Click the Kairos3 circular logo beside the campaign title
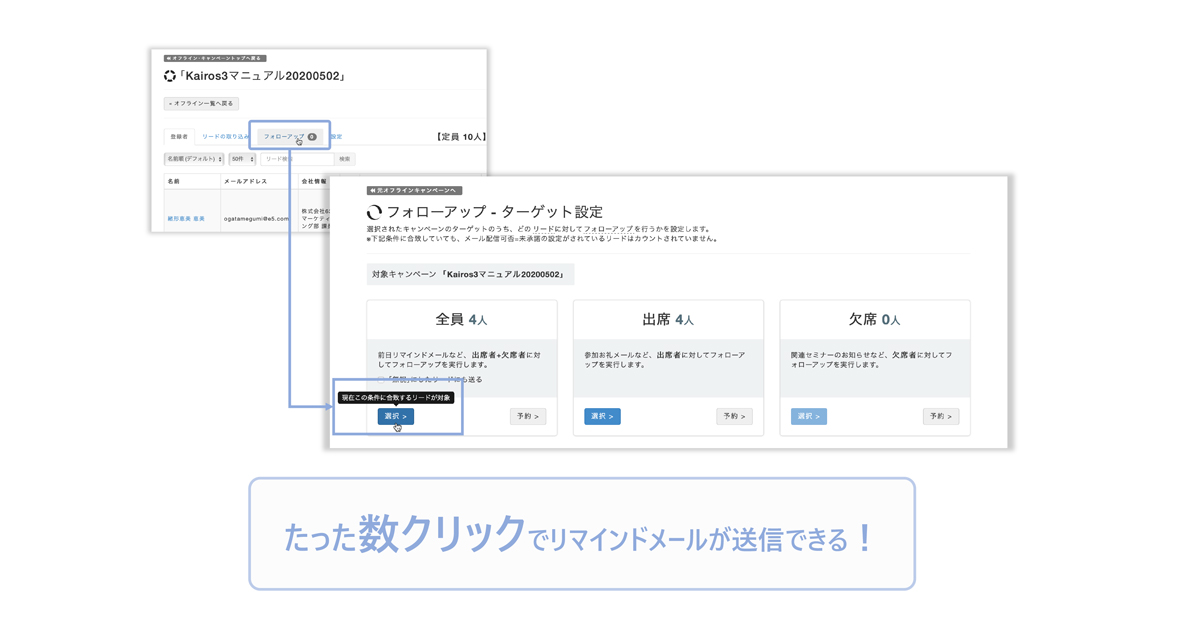Image resolution: width=1200 pixels, height=630 pixels. click(x=170, y=76)
